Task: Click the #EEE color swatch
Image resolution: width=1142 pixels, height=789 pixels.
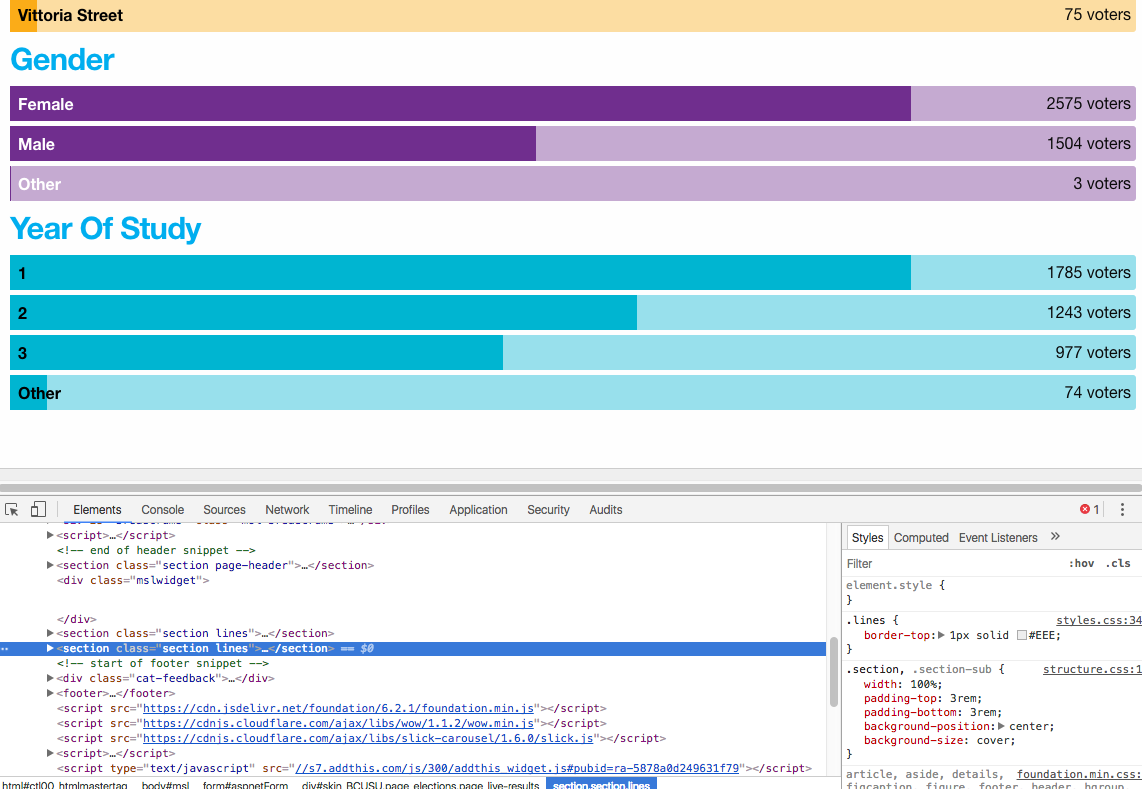Action: (1022, 635)
